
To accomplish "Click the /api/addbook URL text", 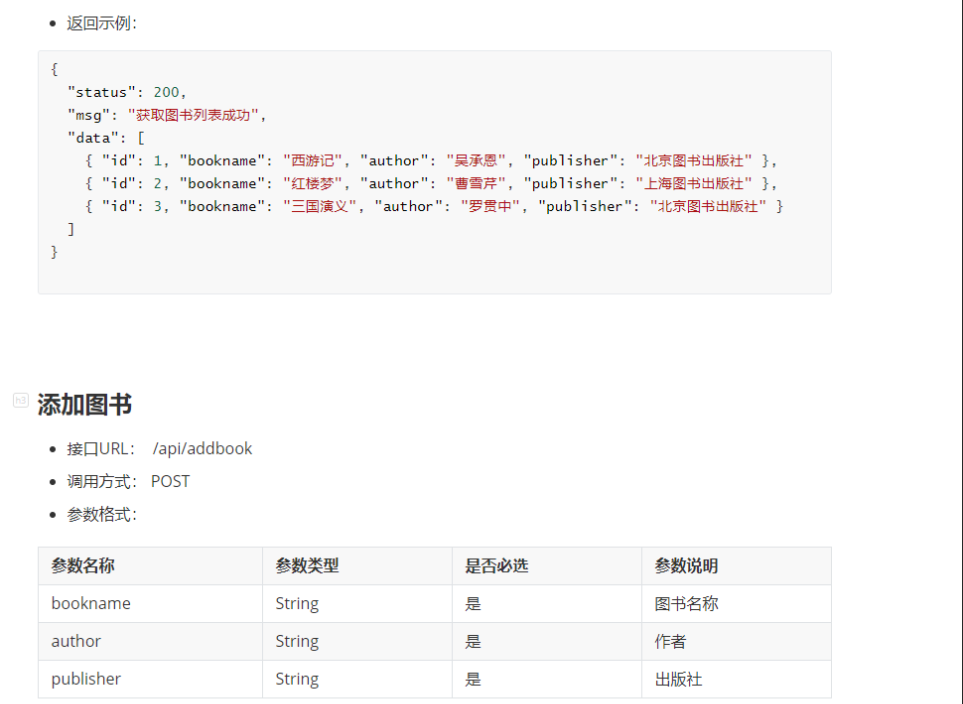I will [x=202, y=448].
